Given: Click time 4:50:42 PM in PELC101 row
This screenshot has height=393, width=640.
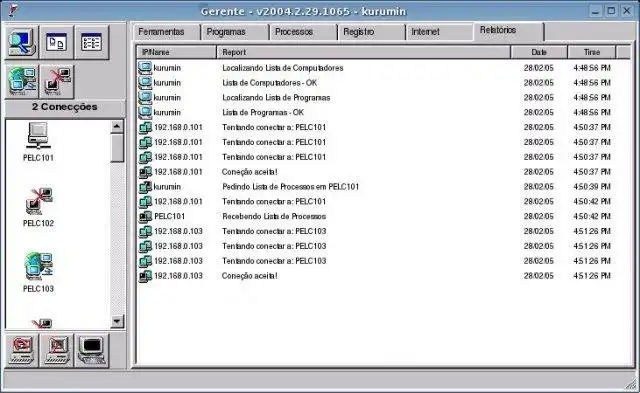Looking at the screenshot, I should pyautogui.click(x=592, y=216).
